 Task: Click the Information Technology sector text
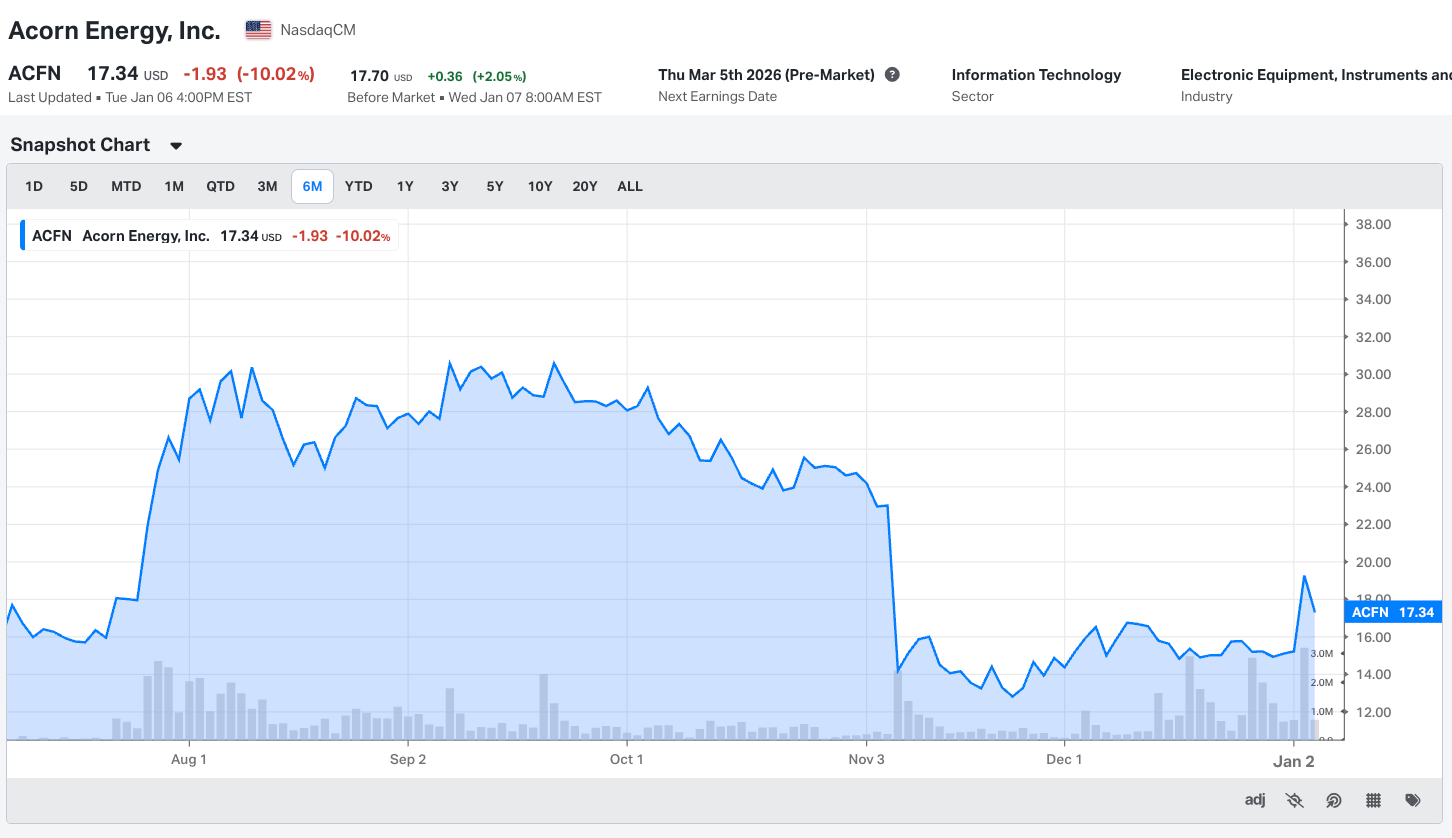click(x=1036, y=75)
